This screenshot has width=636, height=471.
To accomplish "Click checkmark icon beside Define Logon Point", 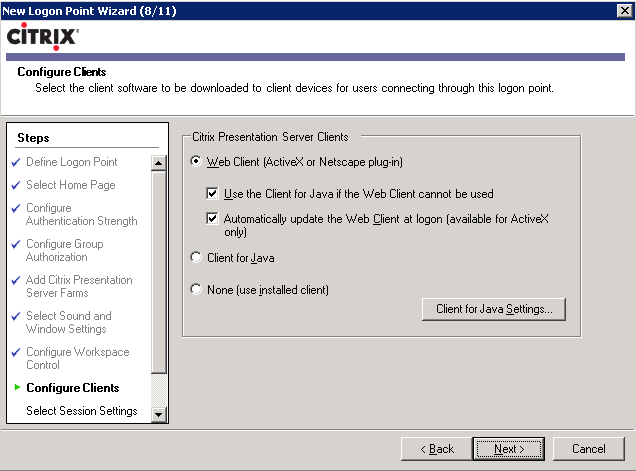I will pos(16,162).
